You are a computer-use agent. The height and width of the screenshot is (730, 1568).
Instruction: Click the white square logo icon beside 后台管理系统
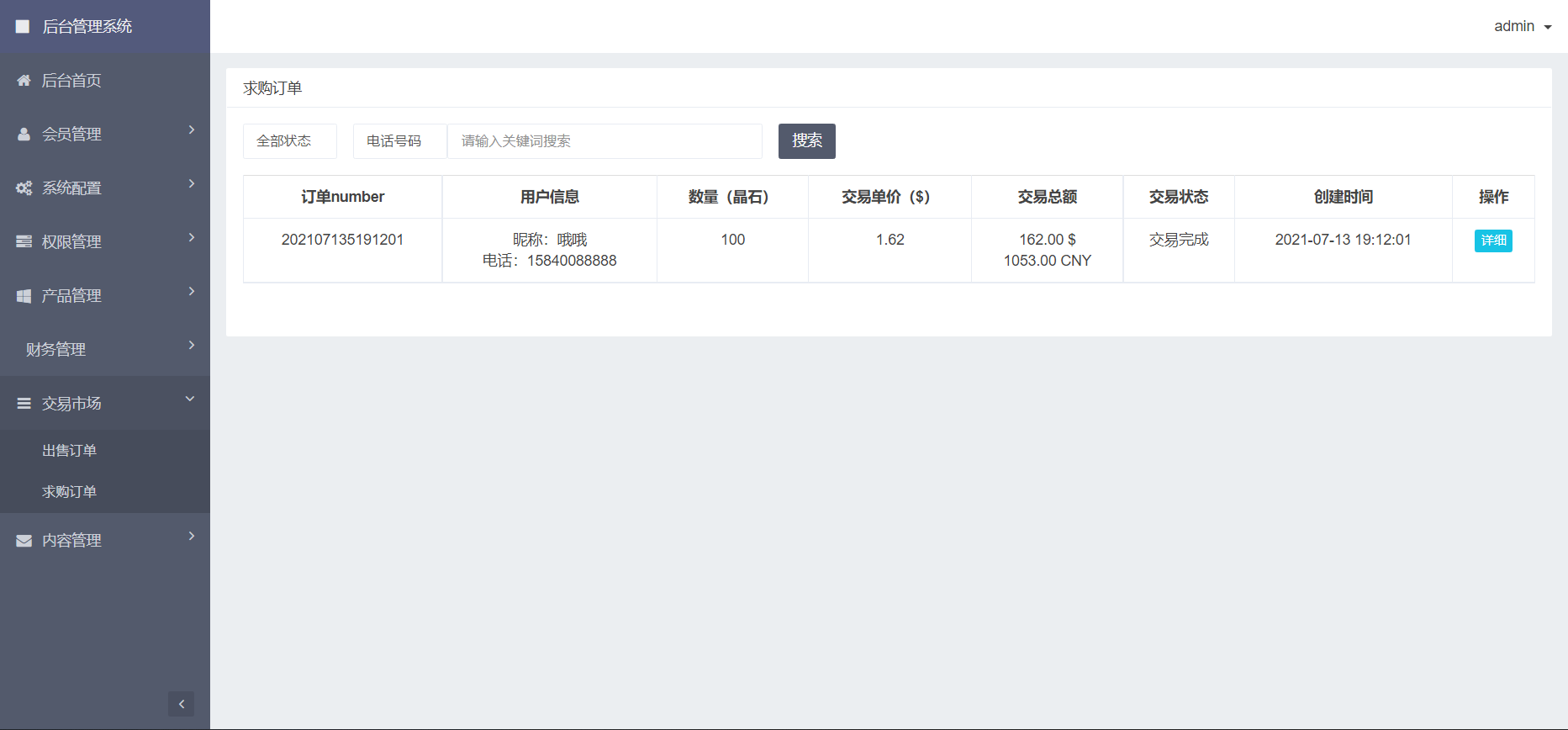pos(23,27)
